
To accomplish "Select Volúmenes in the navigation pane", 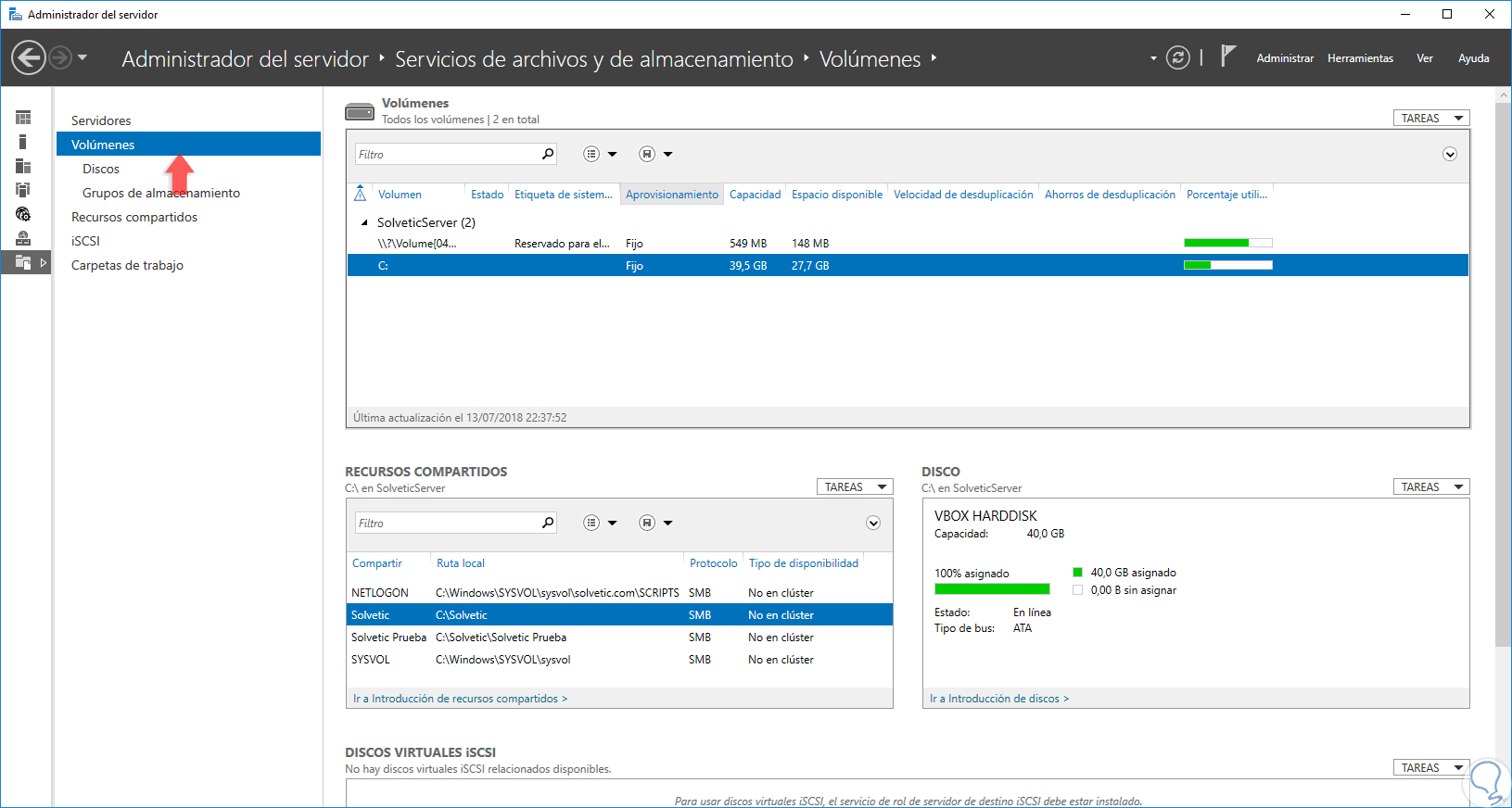I will click(x=188, y=145).
